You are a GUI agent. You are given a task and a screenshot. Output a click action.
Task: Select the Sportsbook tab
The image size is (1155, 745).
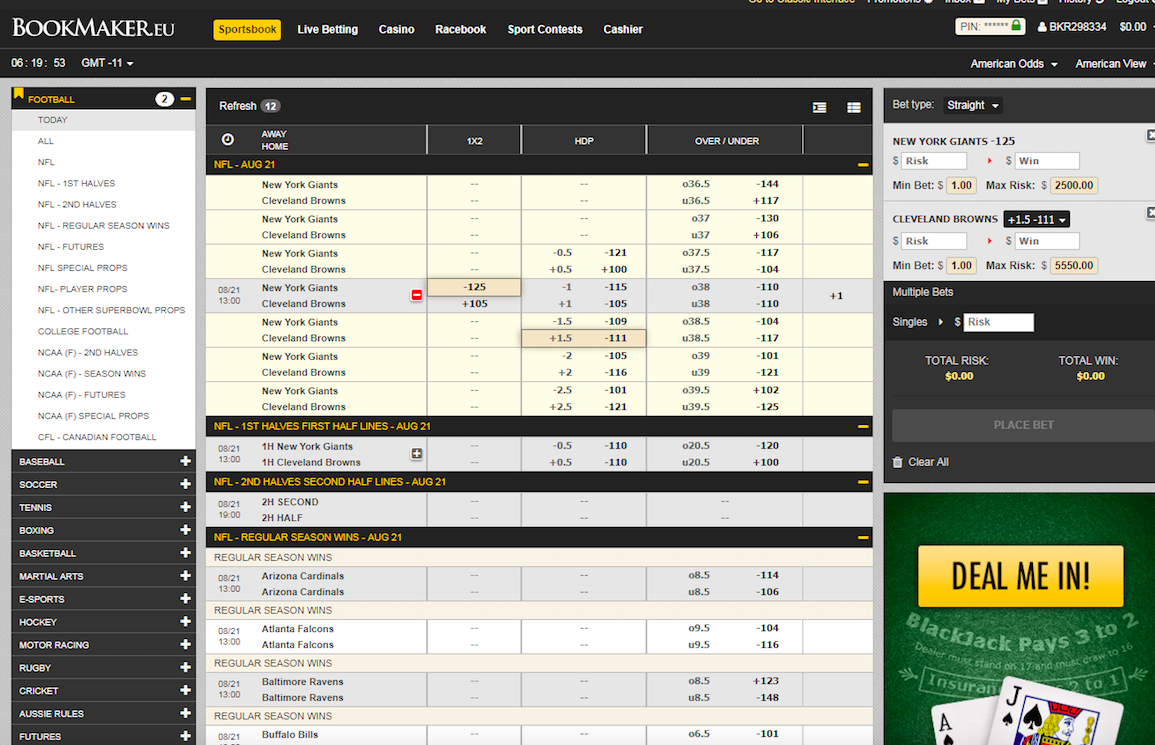pos(248,29)
